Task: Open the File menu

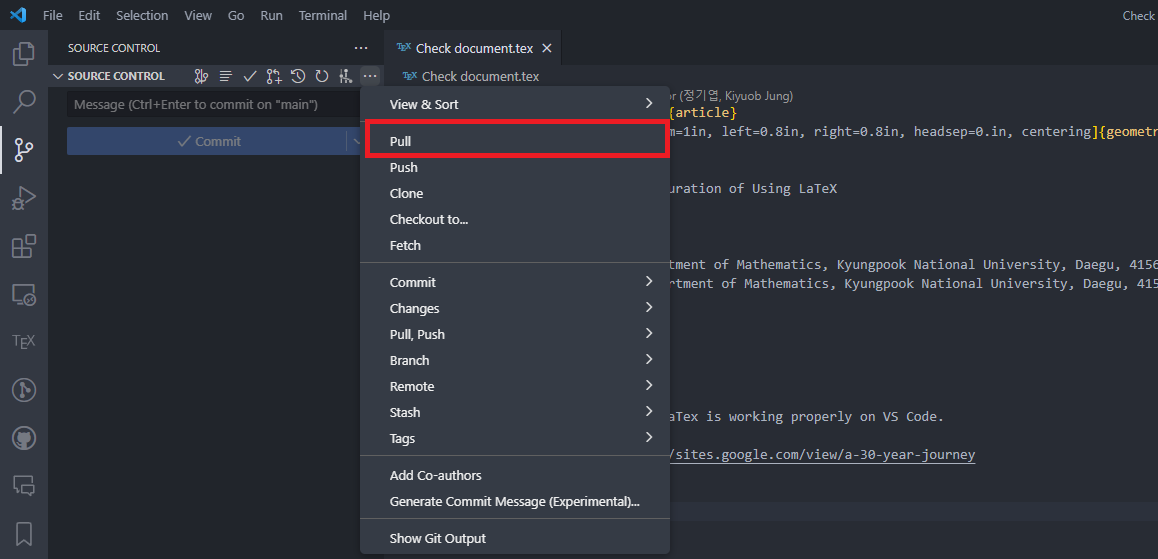Action: pyautogui.click(x=52, y=16)
